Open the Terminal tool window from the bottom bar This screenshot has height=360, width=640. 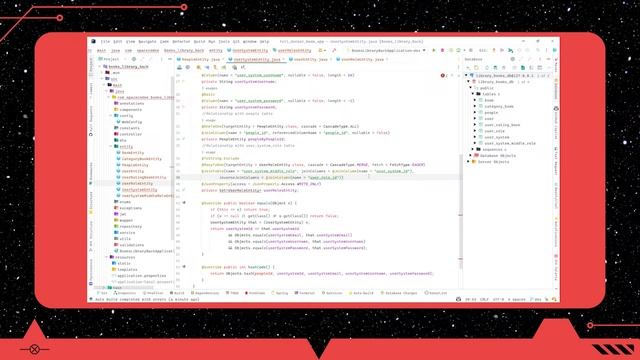pyautogui.click(x=304, y=293)
